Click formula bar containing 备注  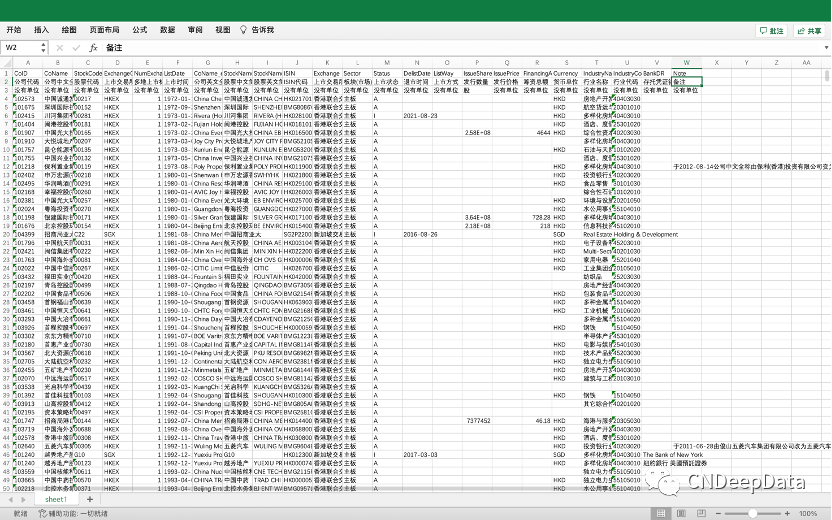462,48
